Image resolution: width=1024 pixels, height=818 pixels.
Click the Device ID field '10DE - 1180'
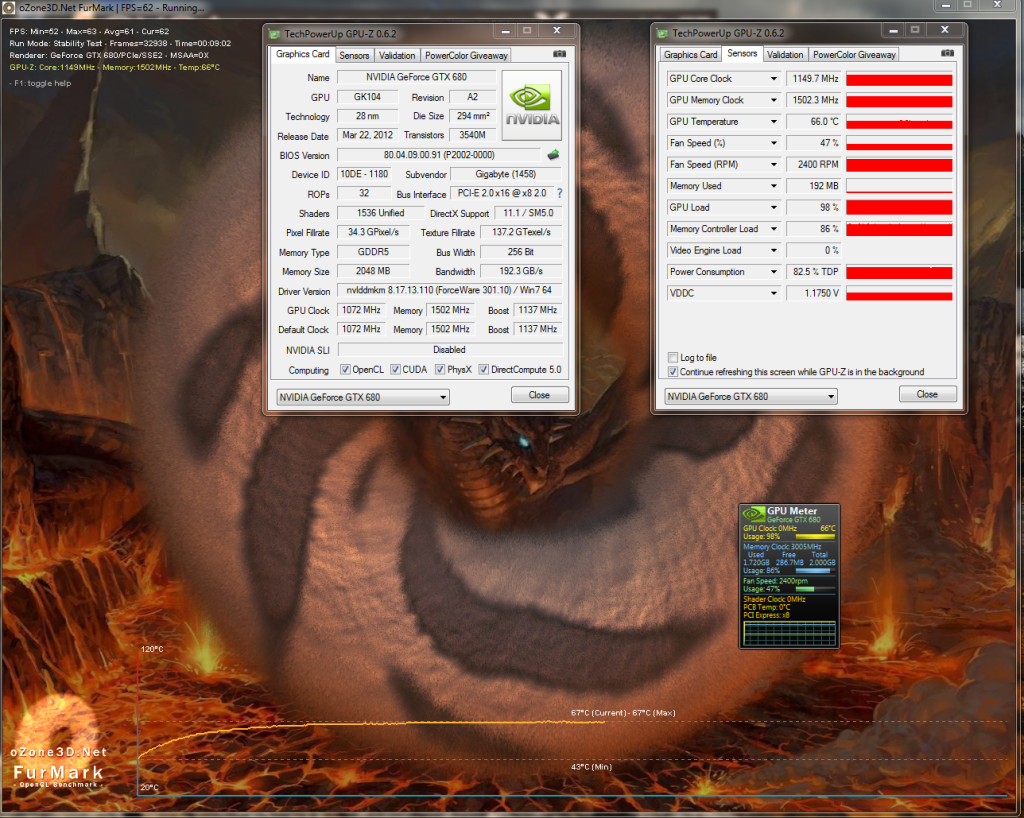364,174
